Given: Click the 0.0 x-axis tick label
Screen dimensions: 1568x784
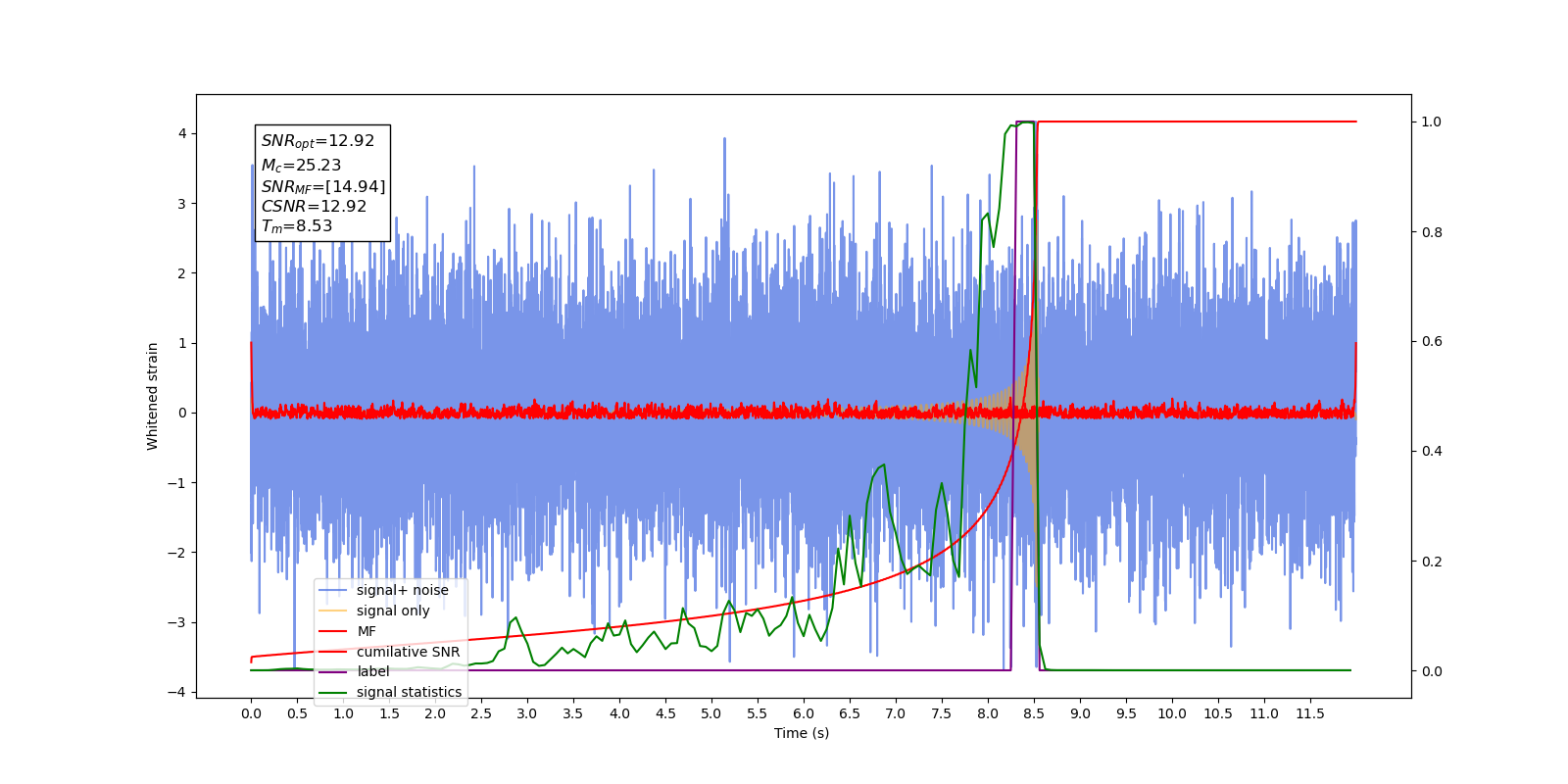Looking at the screenshot, I should [x=251, y=713].
